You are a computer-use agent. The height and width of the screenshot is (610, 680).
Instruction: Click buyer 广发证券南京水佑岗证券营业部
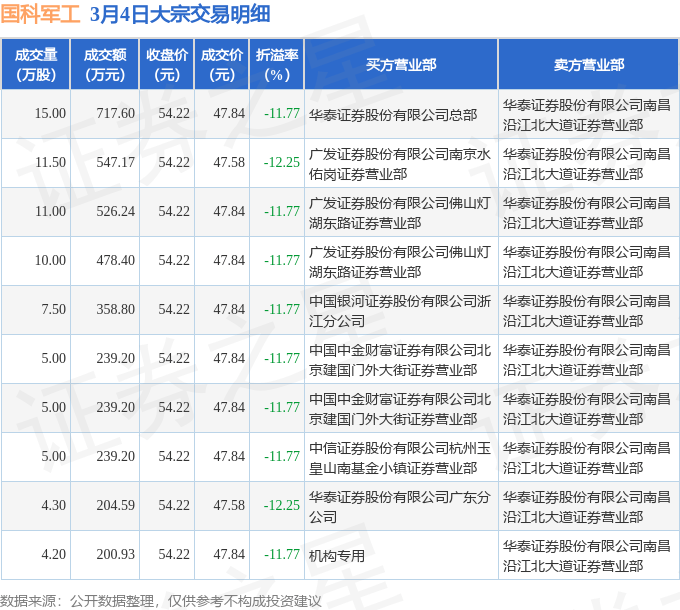tap(399, 164)
